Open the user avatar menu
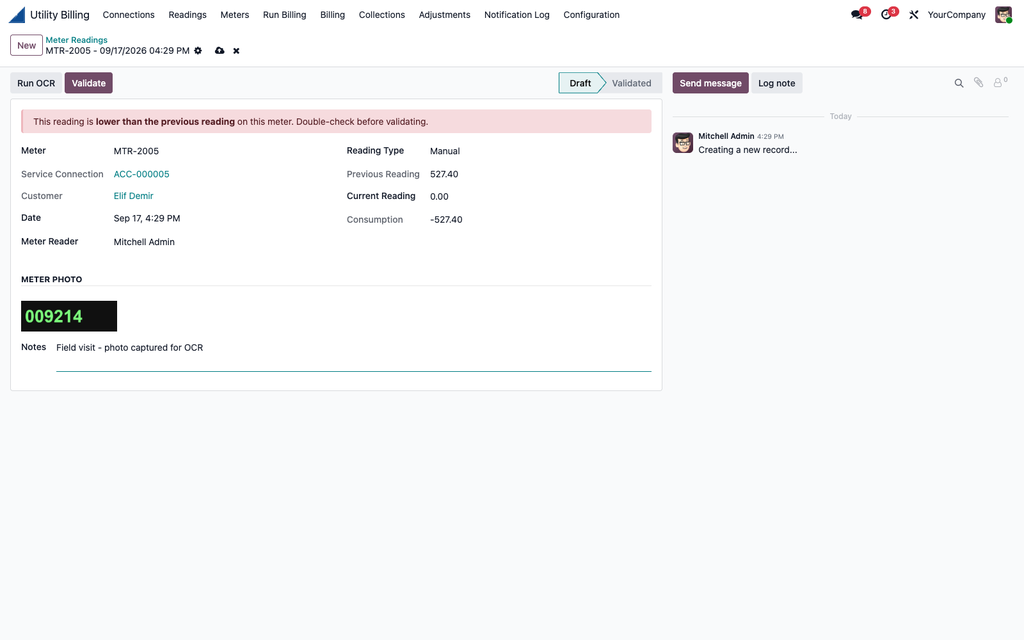The height and width of the screenshot is (640, 1024). 1003,14
